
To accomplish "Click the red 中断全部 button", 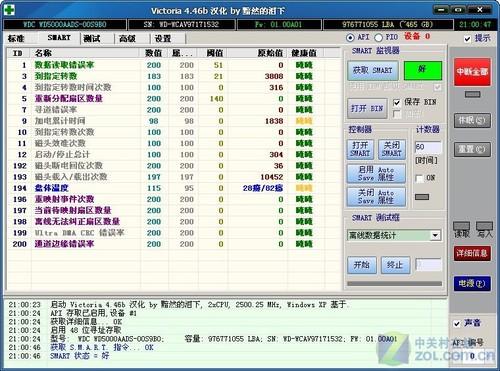I will click(x=472, y=72).
